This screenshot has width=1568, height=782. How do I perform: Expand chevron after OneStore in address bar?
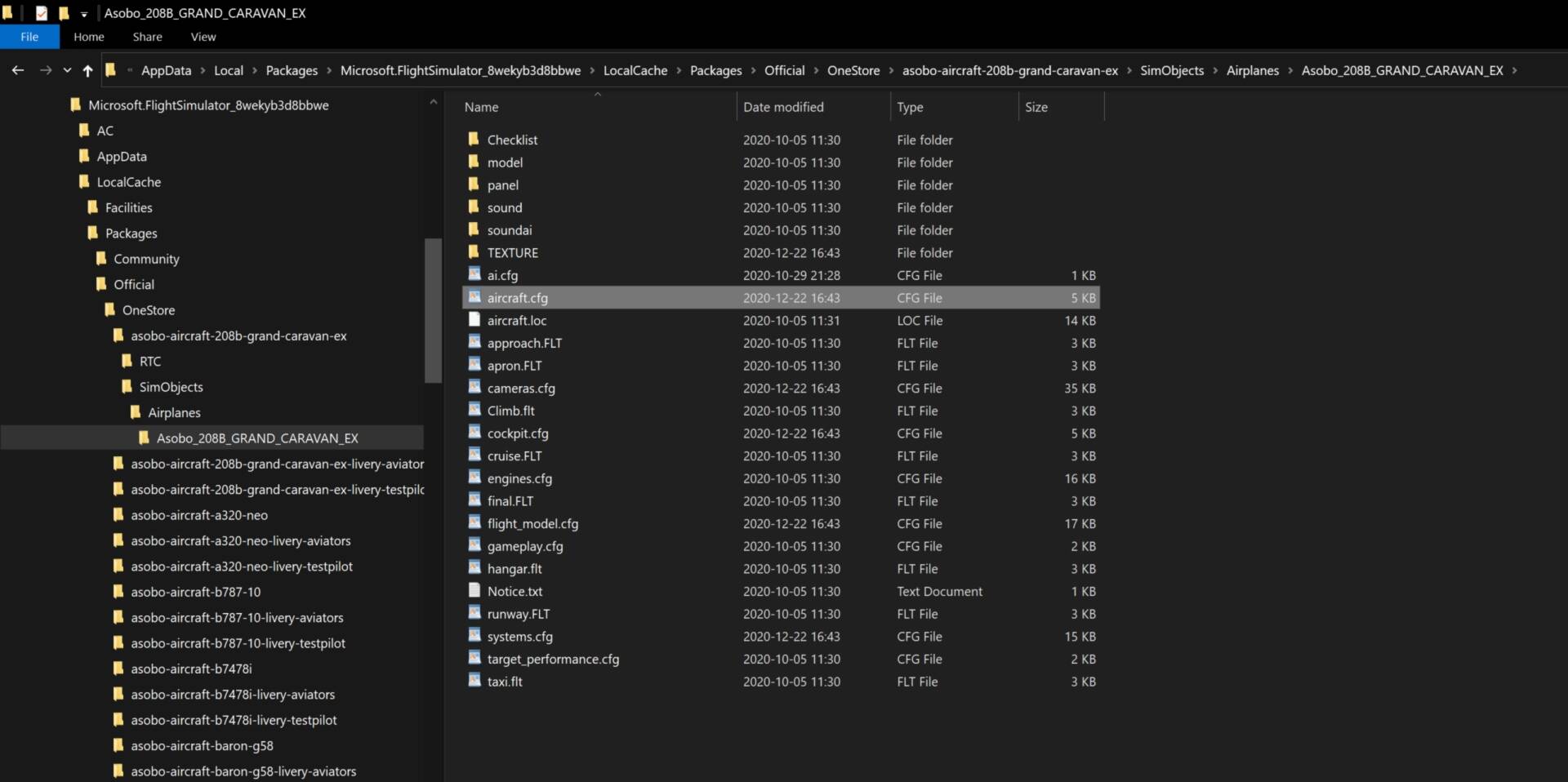pos(891,70)
